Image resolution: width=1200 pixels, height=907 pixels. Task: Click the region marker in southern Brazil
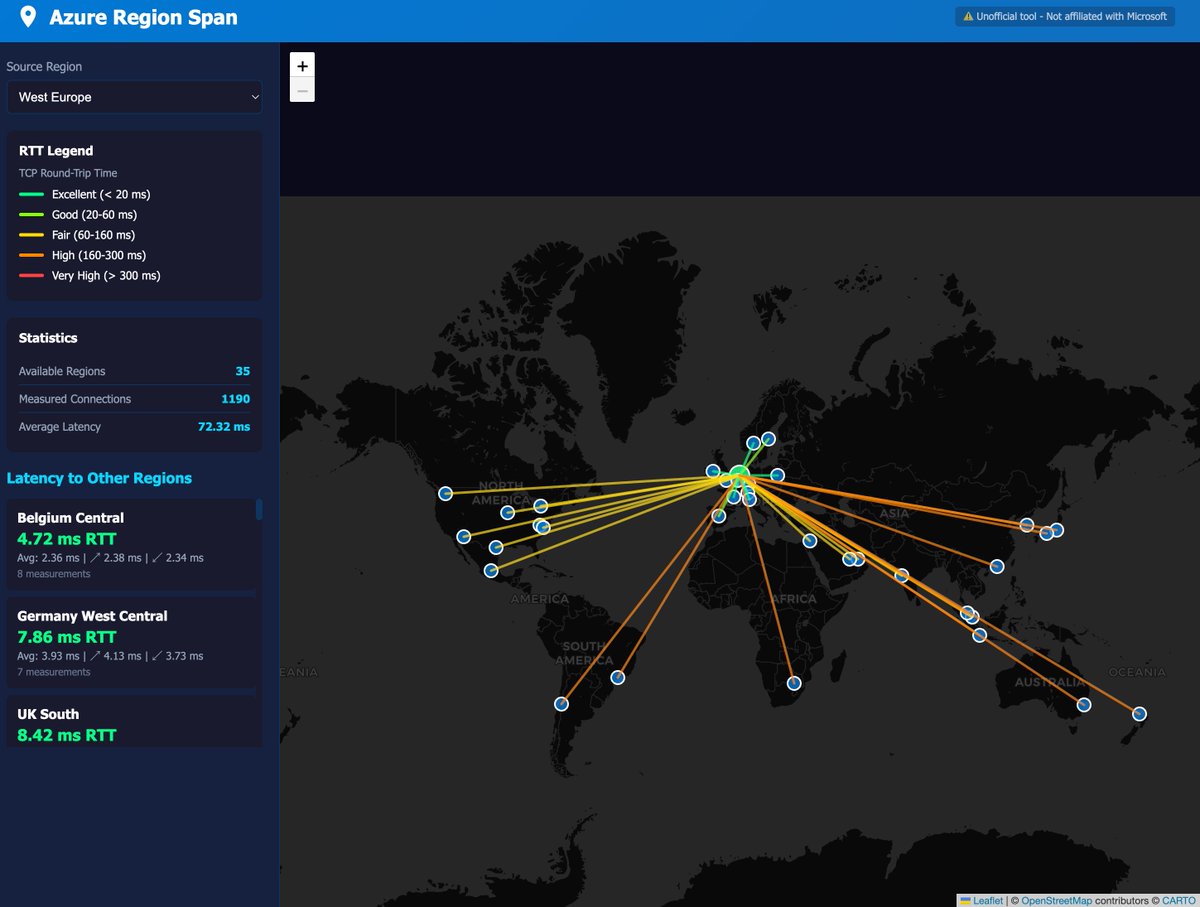click(618, 677)
